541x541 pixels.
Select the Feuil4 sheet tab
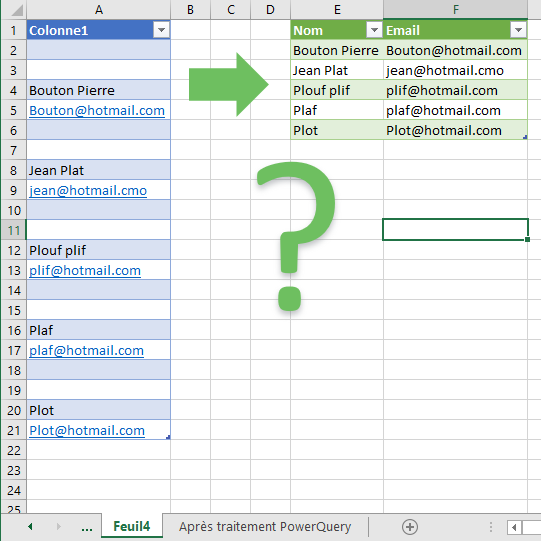click(x=132, y=527)
